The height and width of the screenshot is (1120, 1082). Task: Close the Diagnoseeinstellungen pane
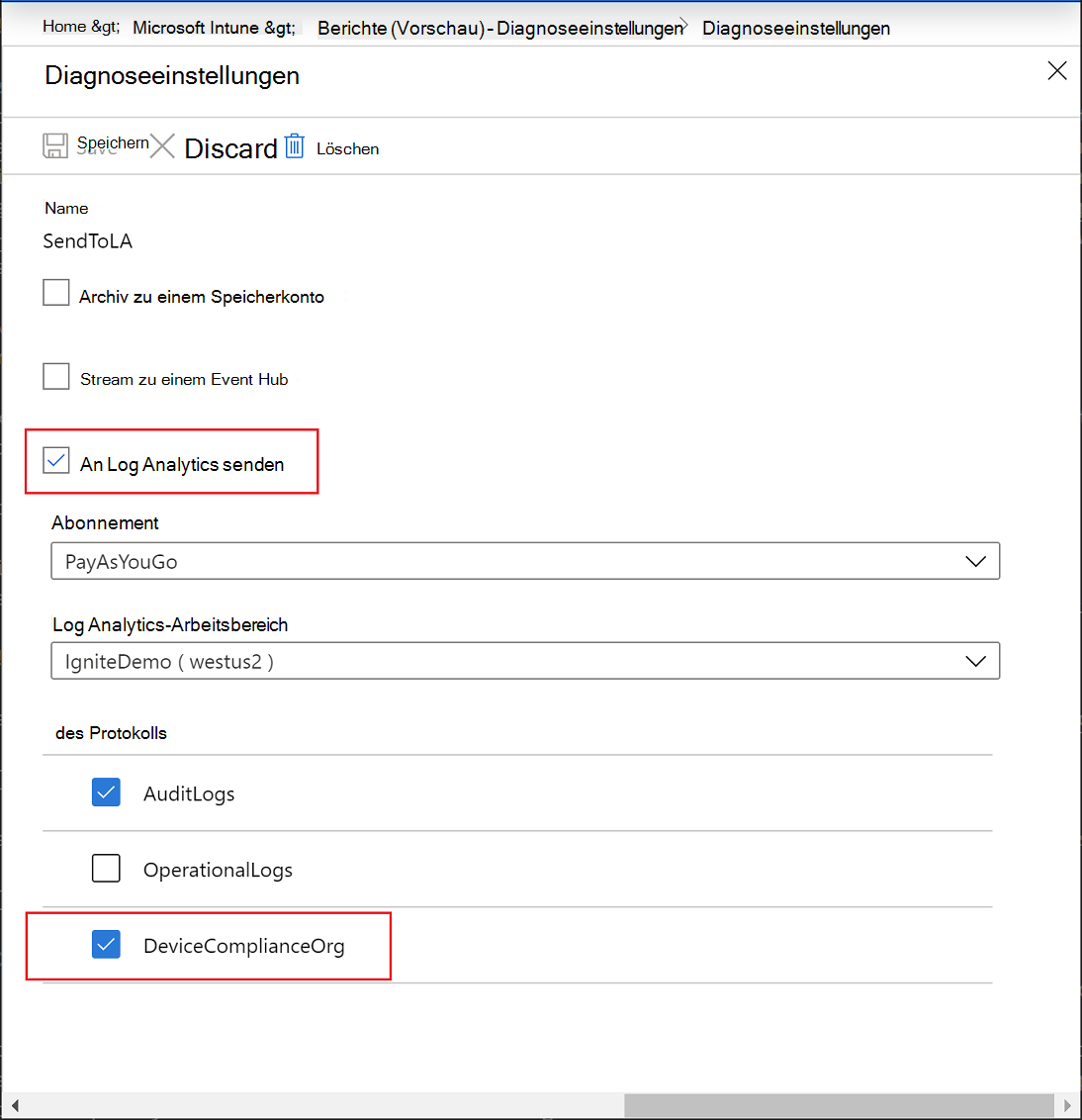click(x=1057, y=70)
